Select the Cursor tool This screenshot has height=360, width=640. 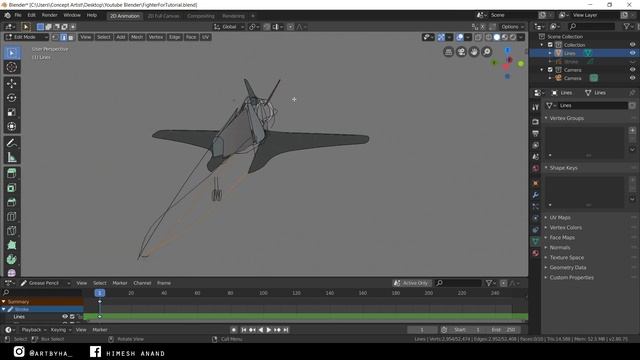[x=11, y=67]
